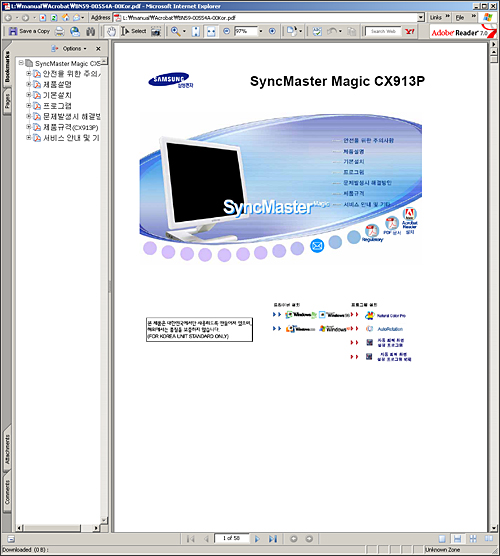Go to the next page arrow
This screenshot has height=556, width=500.
(257, 539)
